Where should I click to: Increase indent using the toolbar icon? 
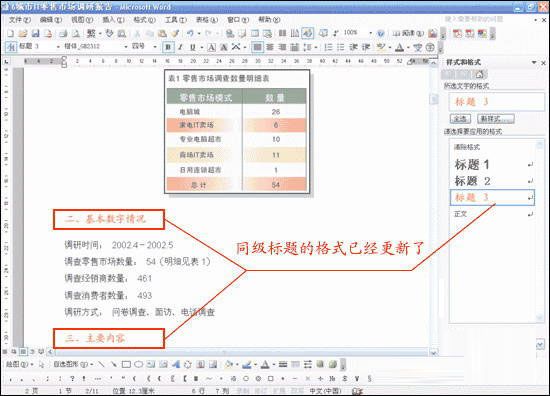[366, 47]
